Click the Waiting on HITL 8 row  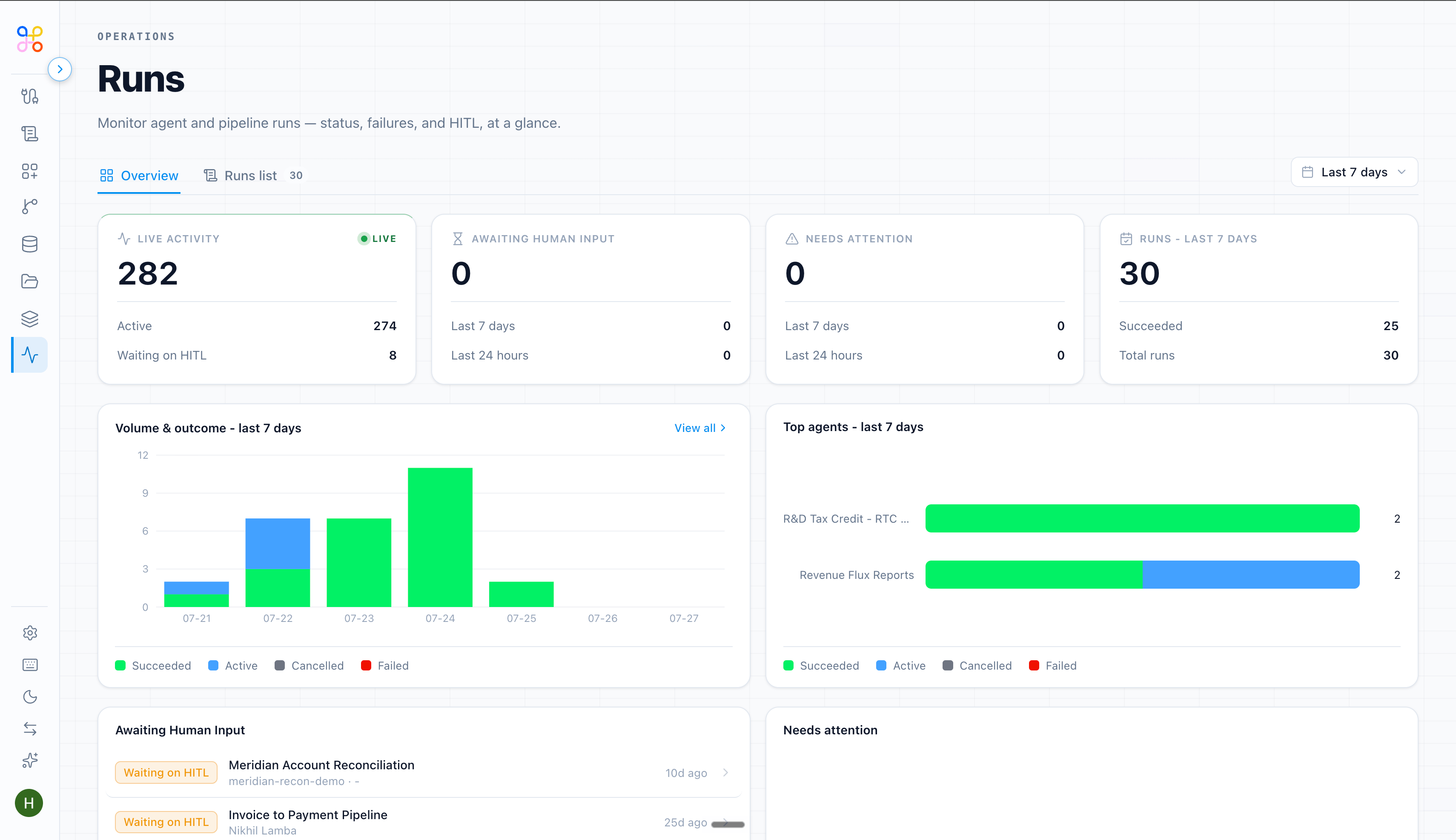tap(257, 355)
